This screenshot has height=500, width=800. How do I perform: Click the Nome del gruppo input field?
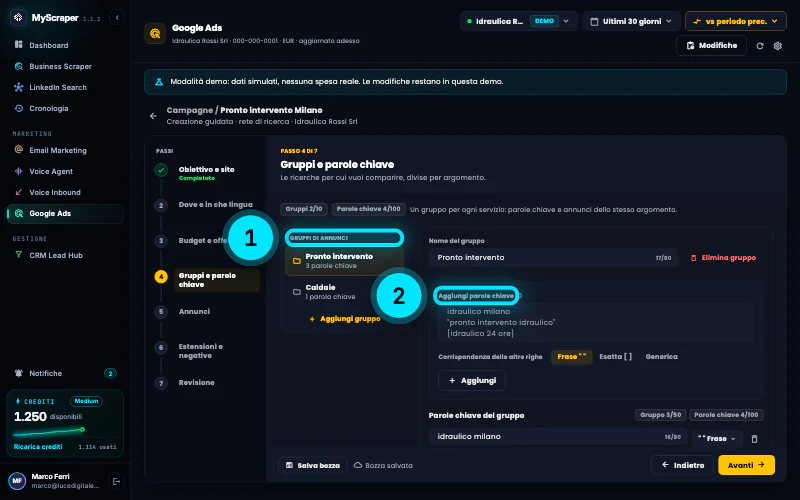tap(553, 258)
